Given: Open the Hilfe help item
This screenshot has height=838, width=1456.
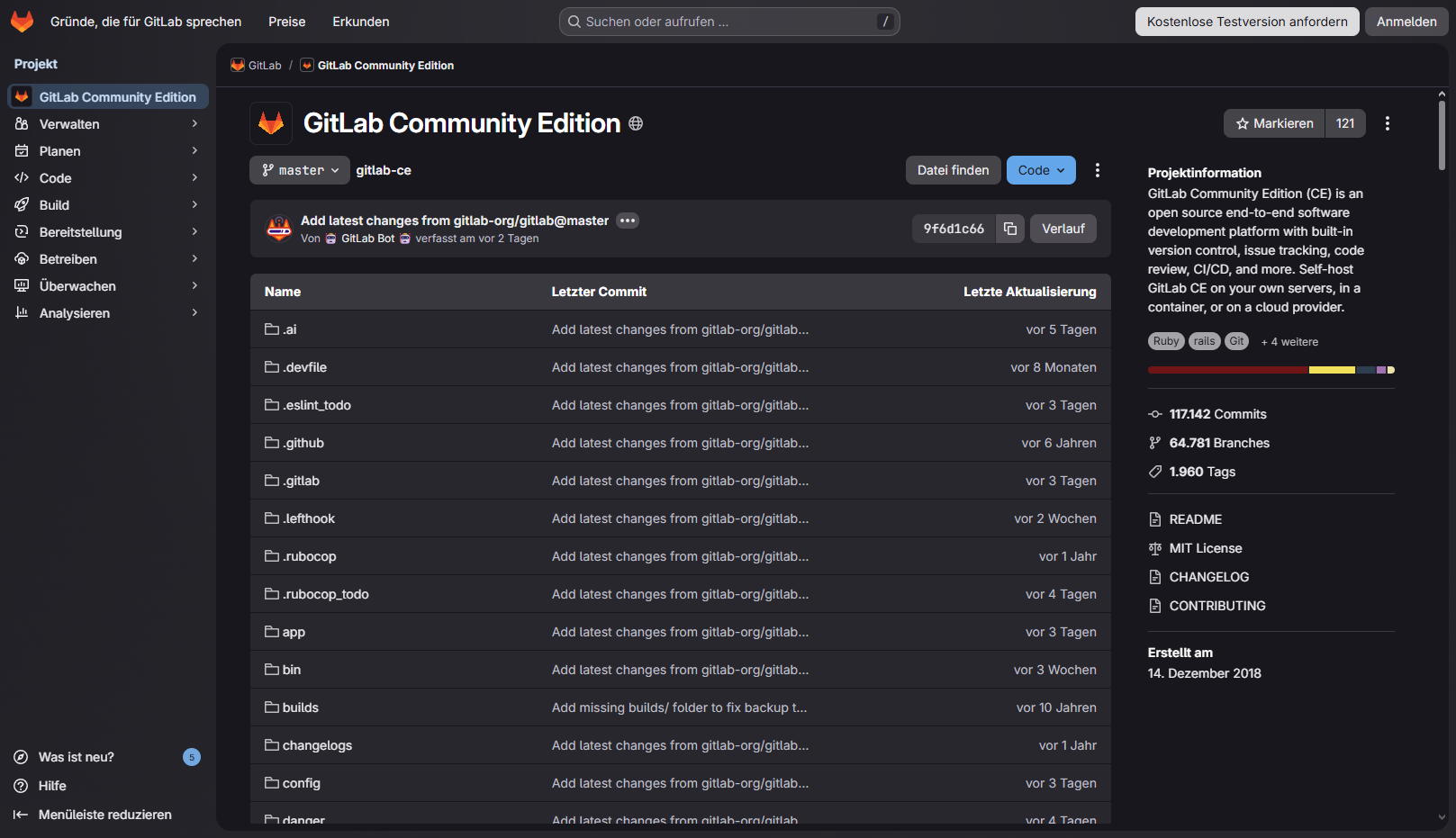Looking at the screenshot, I should point(52,786).
